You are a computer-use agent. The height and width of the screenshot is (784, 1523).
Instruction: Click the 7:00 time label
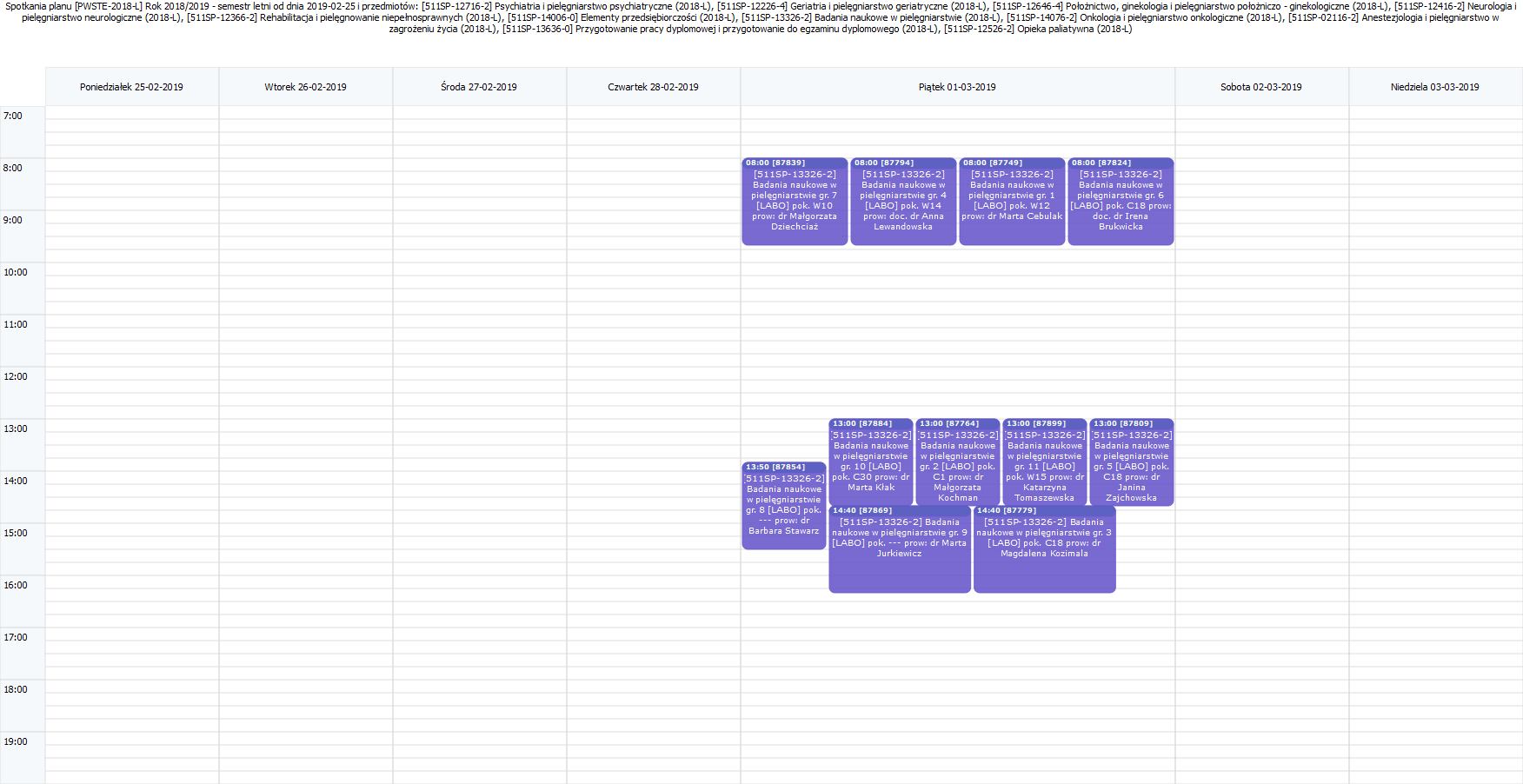pyautogui.click(x=13, y=116)
